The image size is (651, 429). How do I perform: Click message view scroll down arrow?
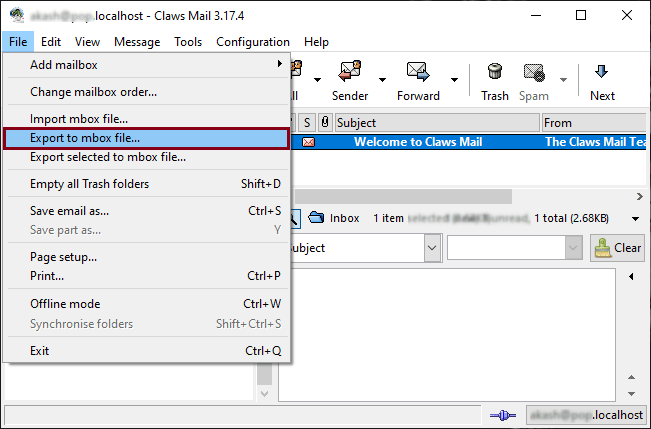[631, 394]
